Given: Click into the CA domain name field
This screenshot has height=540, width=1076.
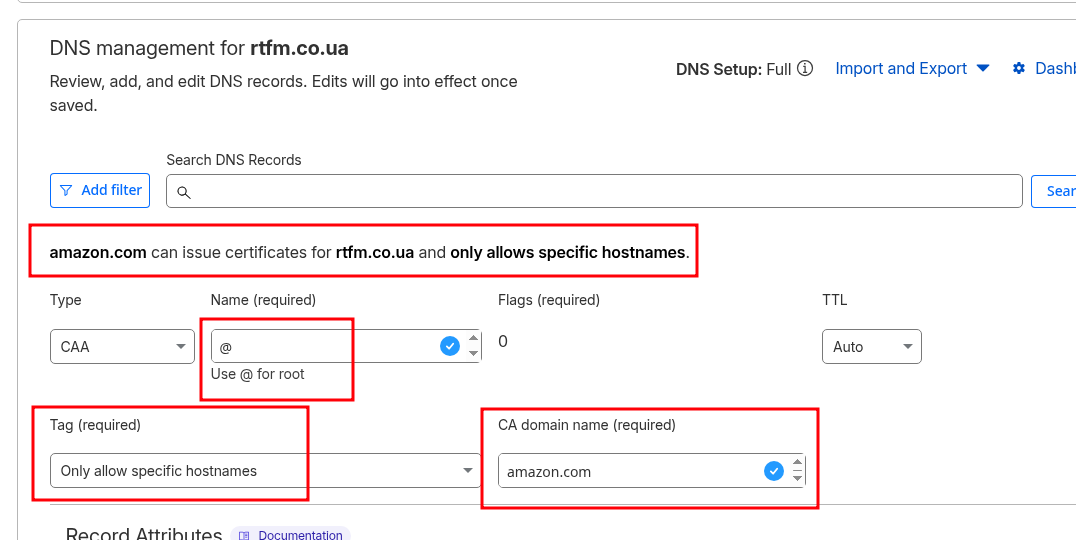Looking at the screenshot, I should coord(630,471).
